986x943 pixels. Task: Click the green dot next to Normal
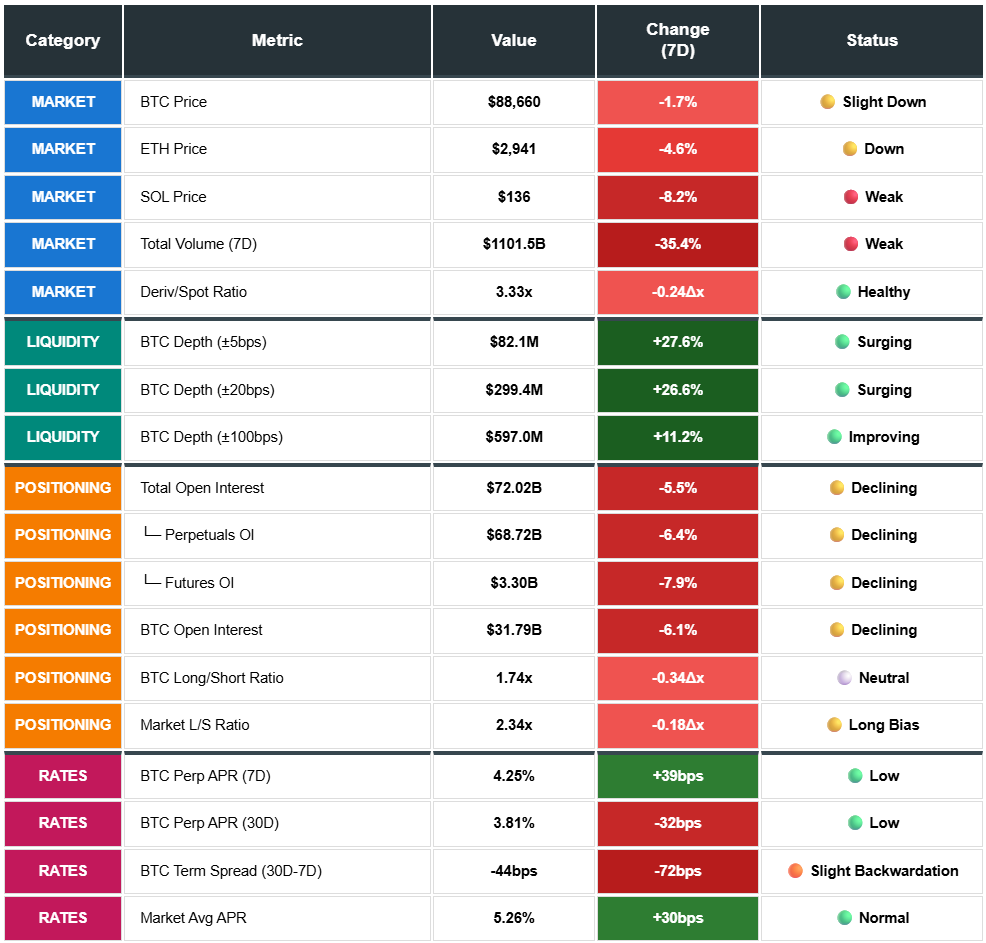pos(844,918)
